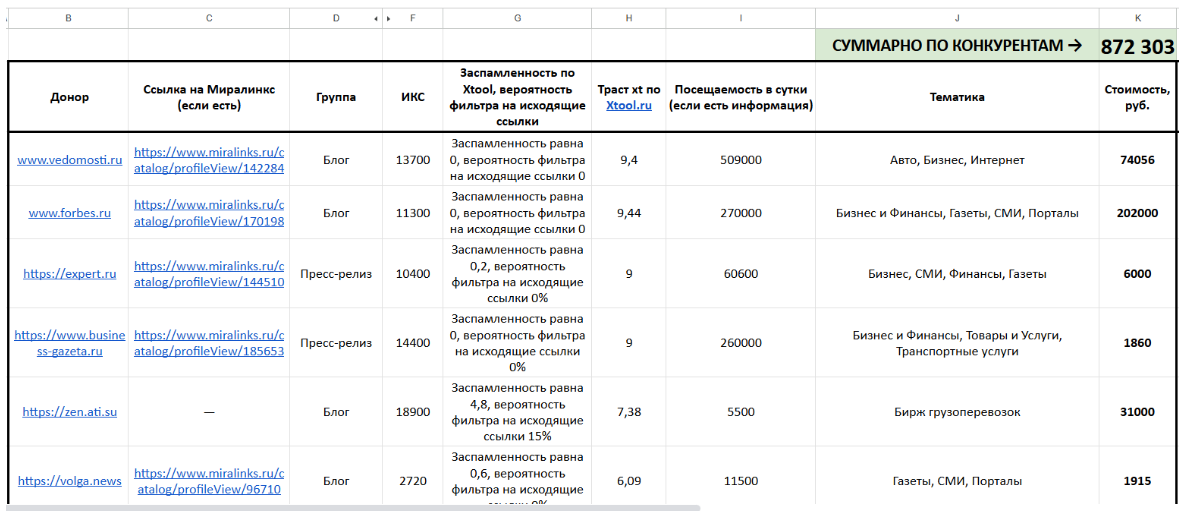Viewport: 1181px width, 512px height.
Task: Select the 'Группа' header cell
Action: point(336,97)
